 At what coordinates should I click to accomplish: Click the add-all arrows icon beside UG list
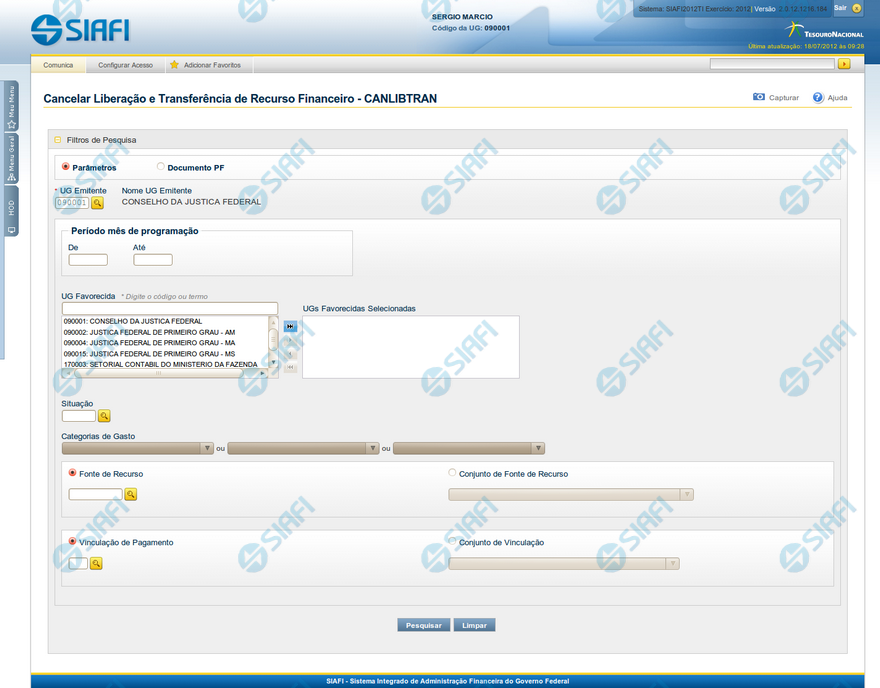click(290, 327)
